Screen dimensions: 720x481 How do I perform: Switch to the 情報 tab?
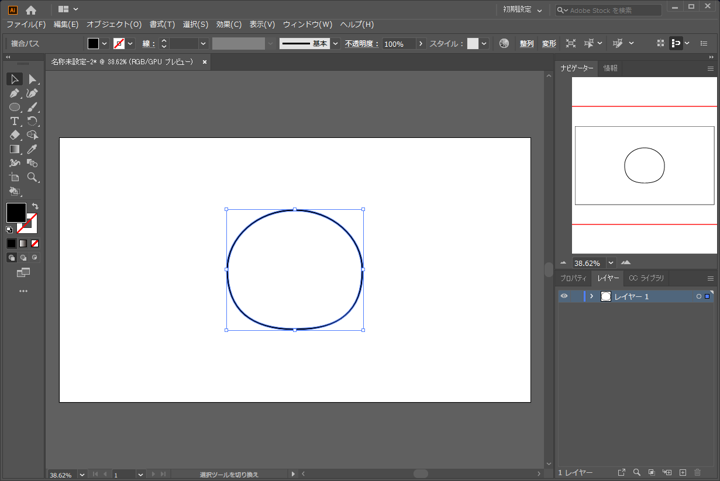coord(610,68)
